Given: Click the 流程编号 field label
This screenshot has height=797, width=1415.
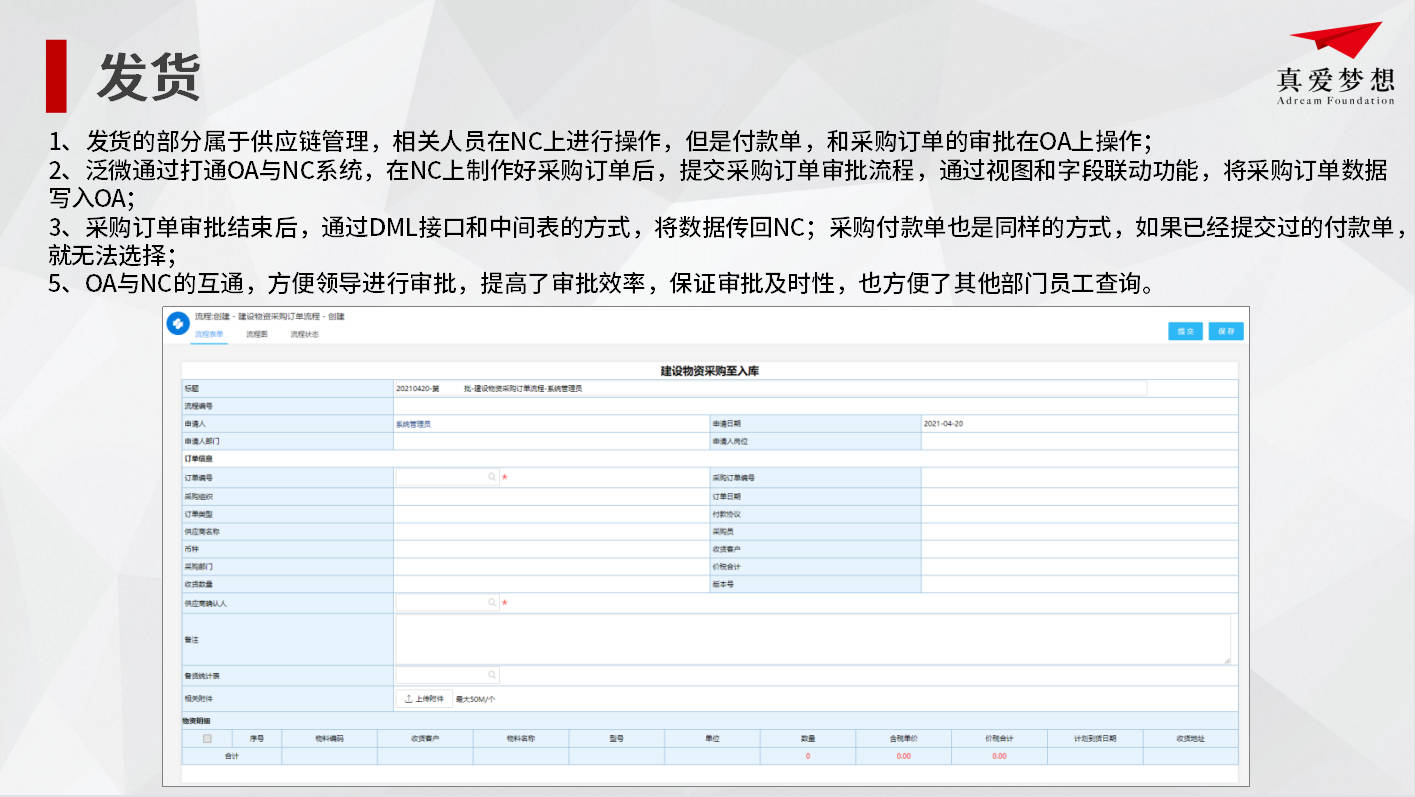Looking at the screenshot, I should 198,406.
